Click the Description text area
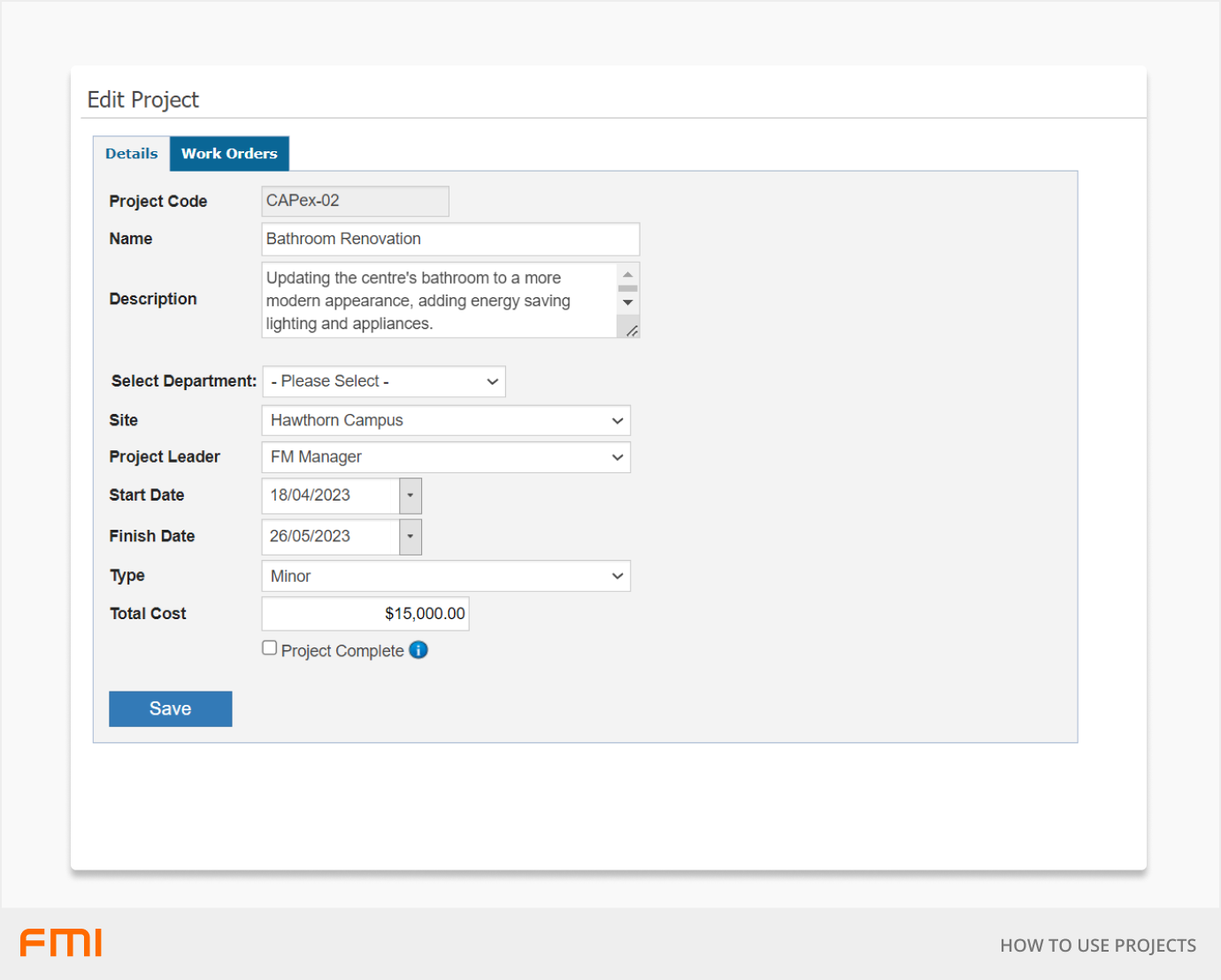This screenshot has height=980, width=1221. [x=440, y=301]
